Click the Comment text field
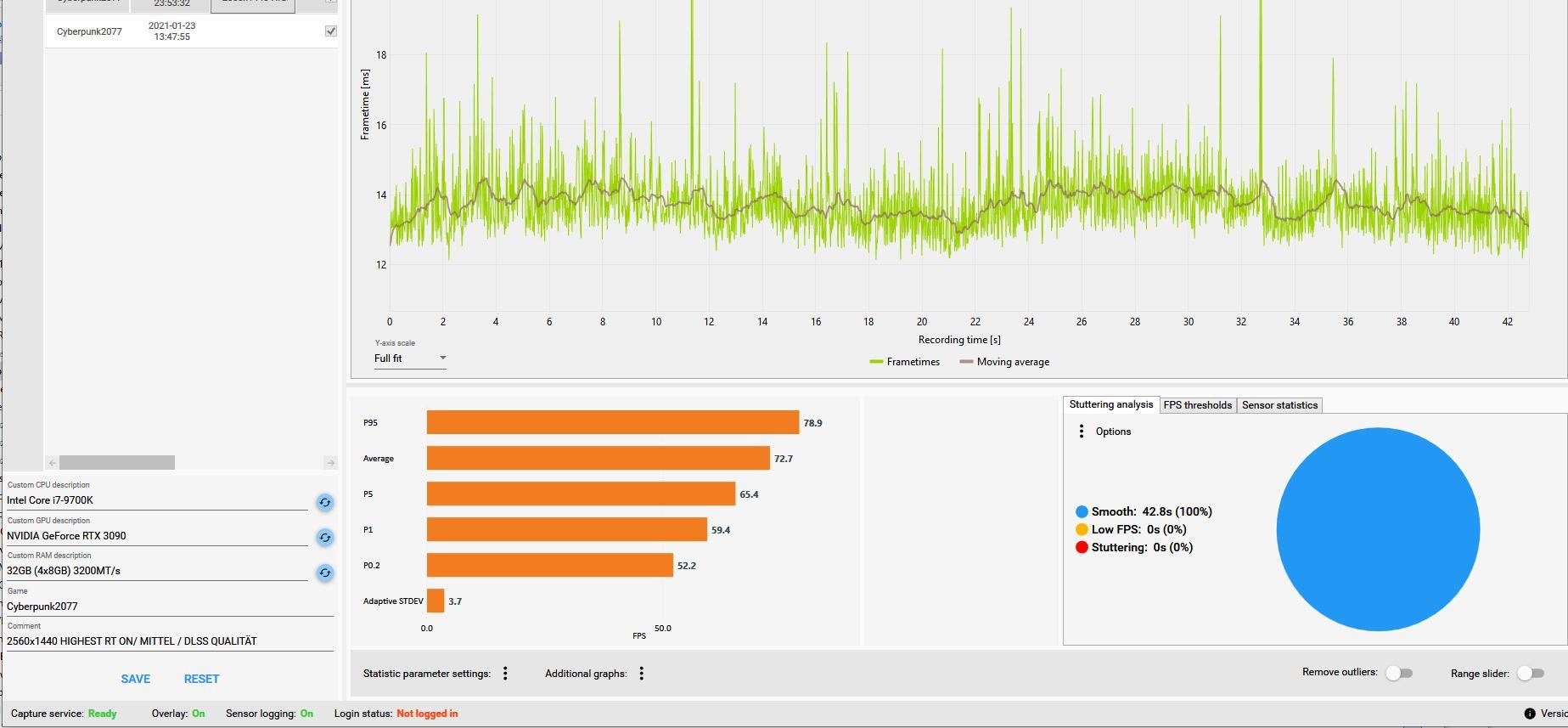 (170, 641)
